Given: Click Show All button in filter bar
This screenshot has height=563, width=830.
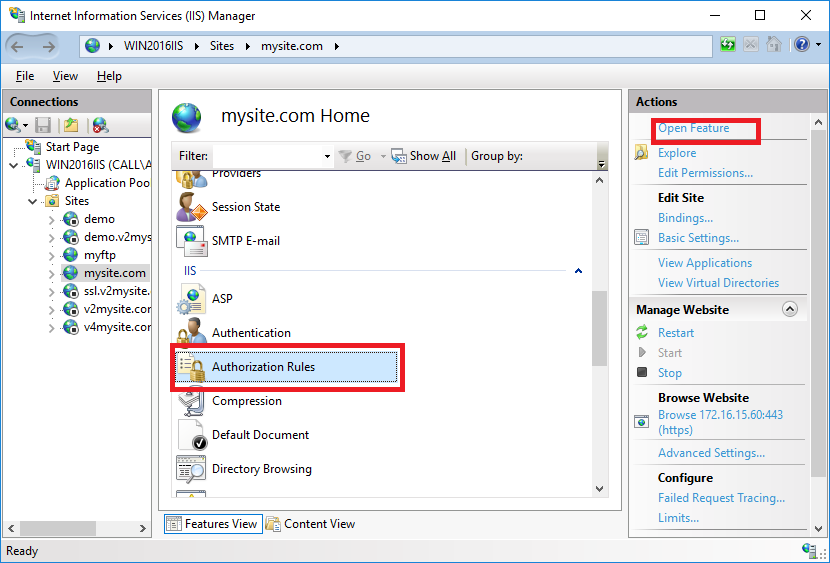Looking at the screenshot, I should pos(424,156).
